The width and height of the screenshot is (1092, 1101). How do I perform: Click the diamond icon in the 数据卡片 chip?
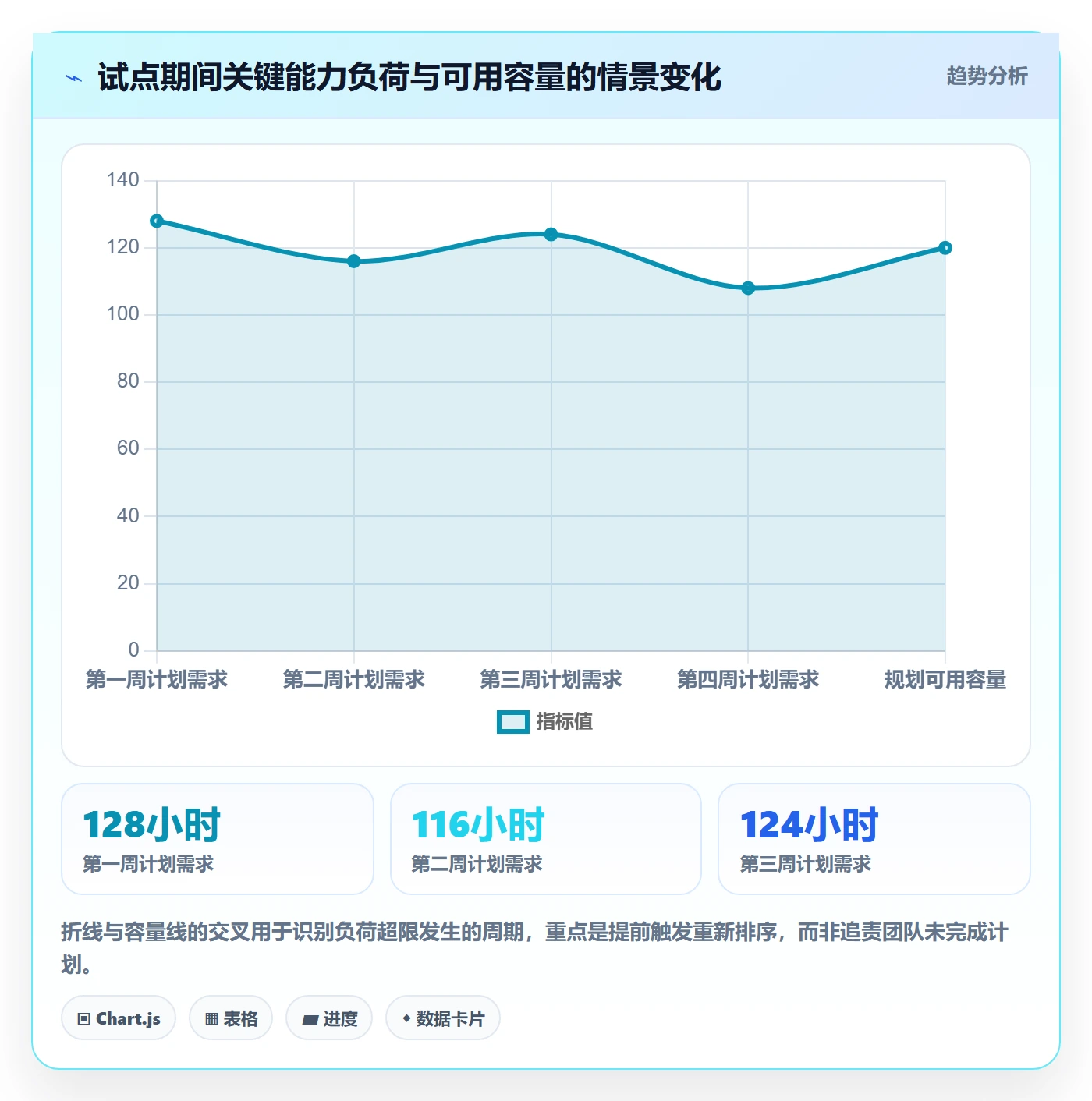[x=406, y=1018]
